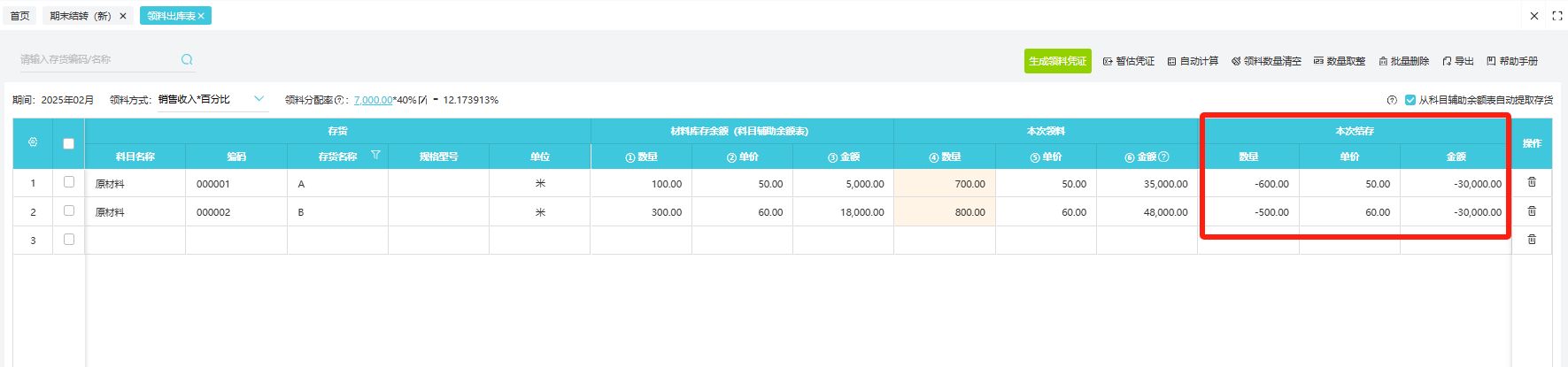Click the inventory code/name search field
Screen dimensions: 1568x367
pyautogui.click(x=97, y=59)
